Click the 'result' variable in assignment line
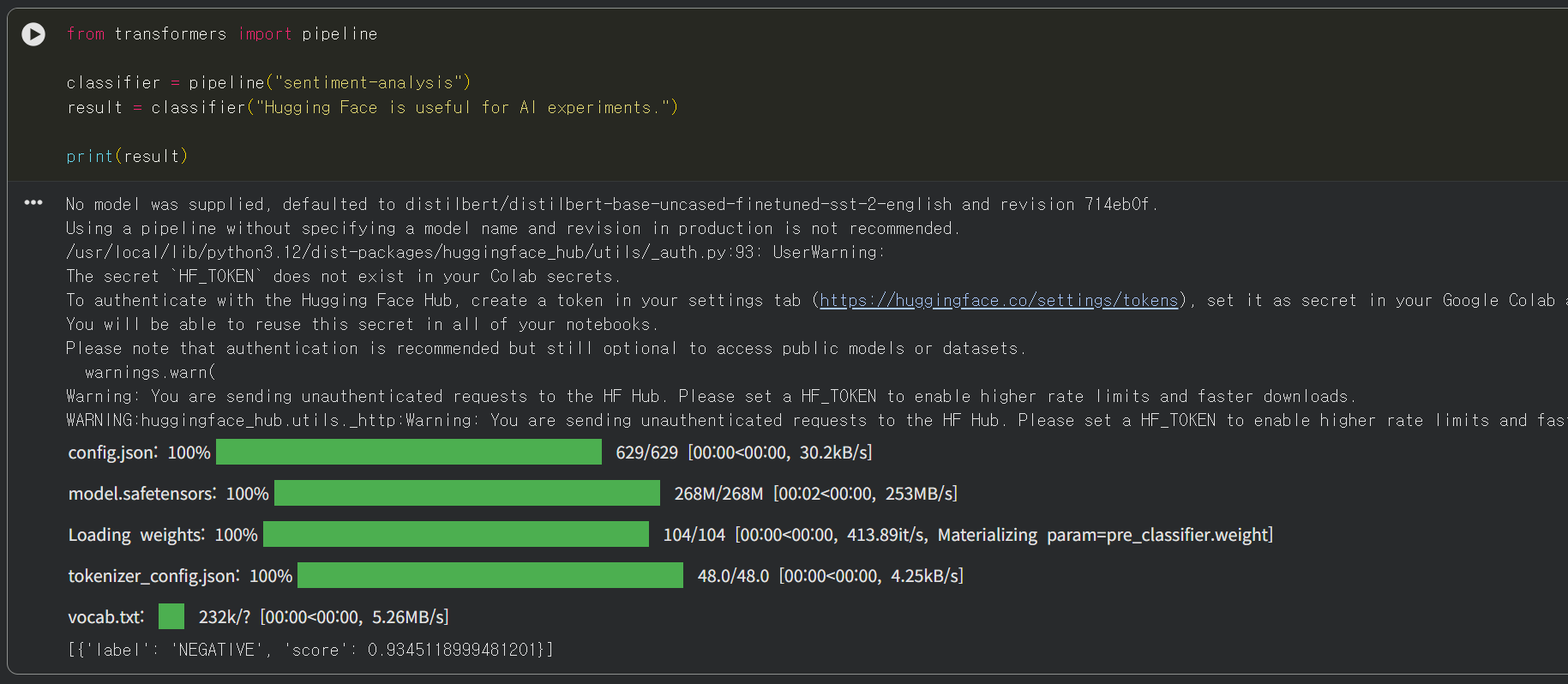Viewport: 1568px width, 684px height. (x=94, y=108)
